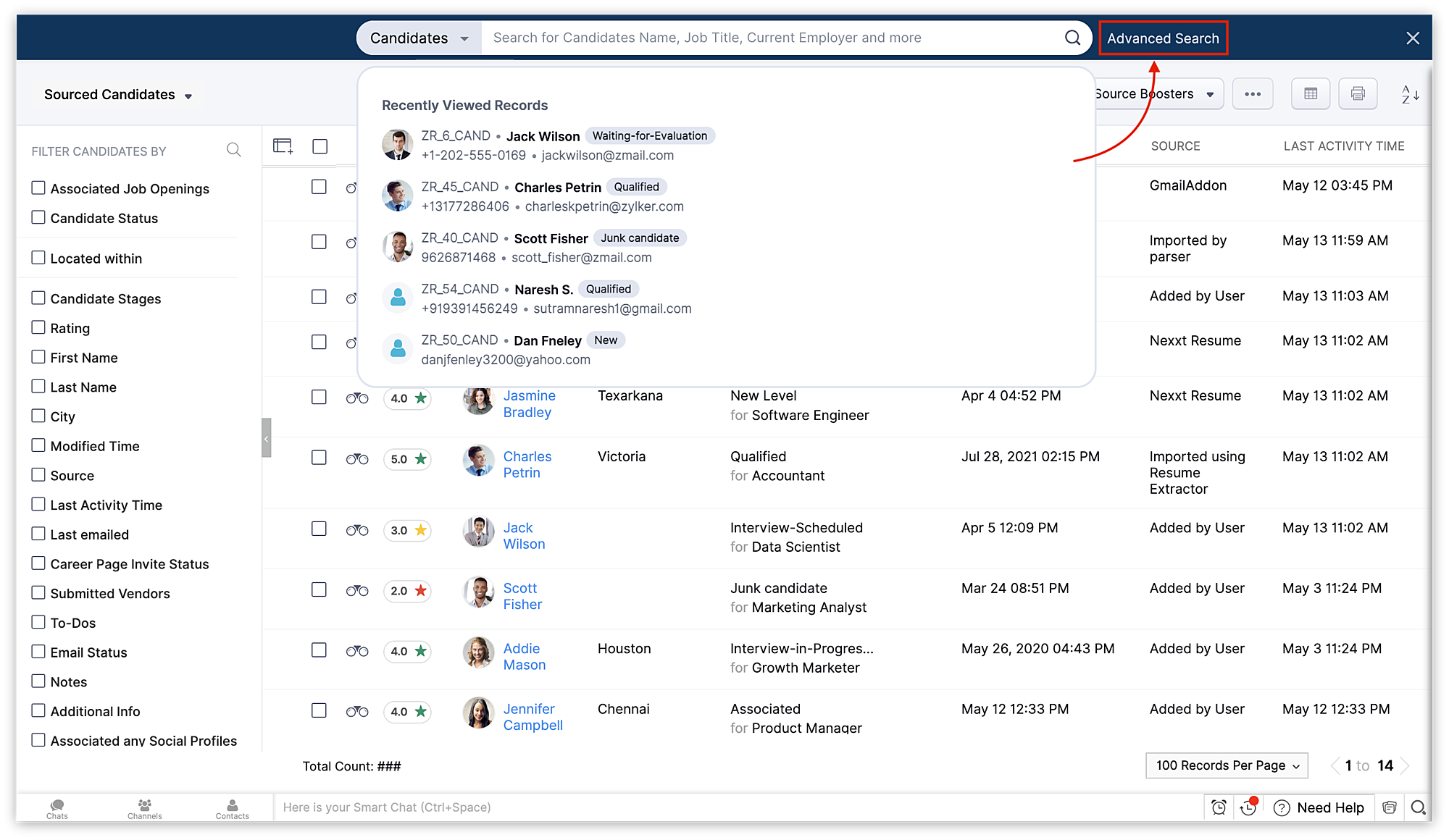The height and width of the screenshot is (840, 1449).
Task: Open the manage columns icon
Action: tap(283, 146)
